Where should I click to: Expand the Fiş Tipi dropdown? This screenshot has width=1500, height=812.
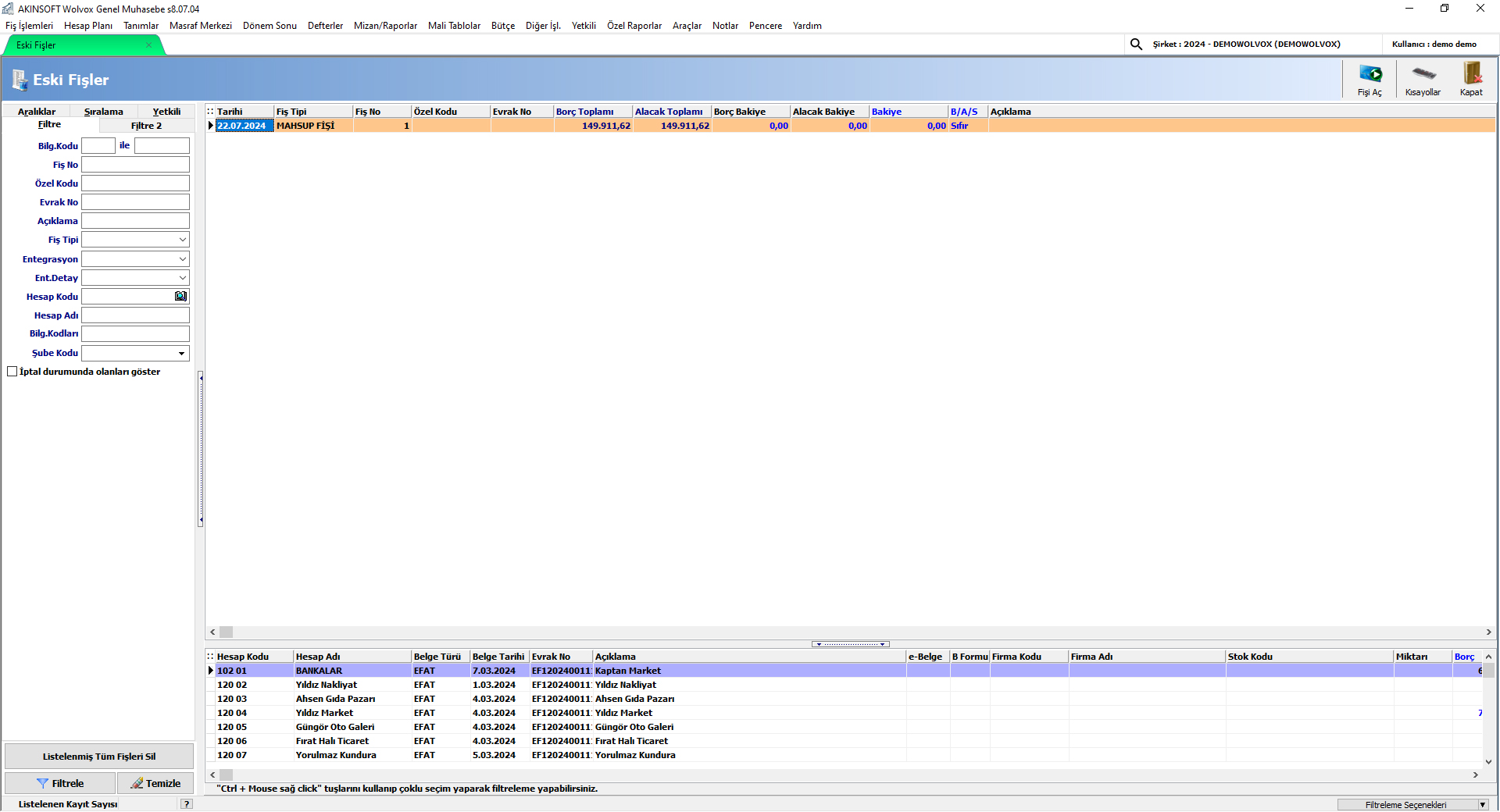[182, 240]
